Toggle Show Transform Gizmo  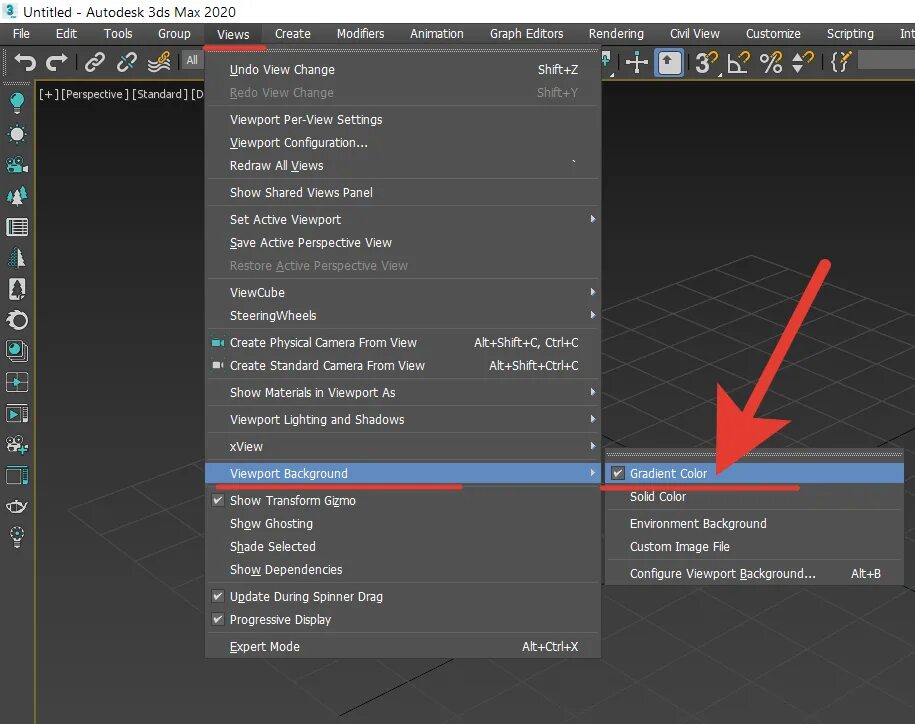[218, 500]
